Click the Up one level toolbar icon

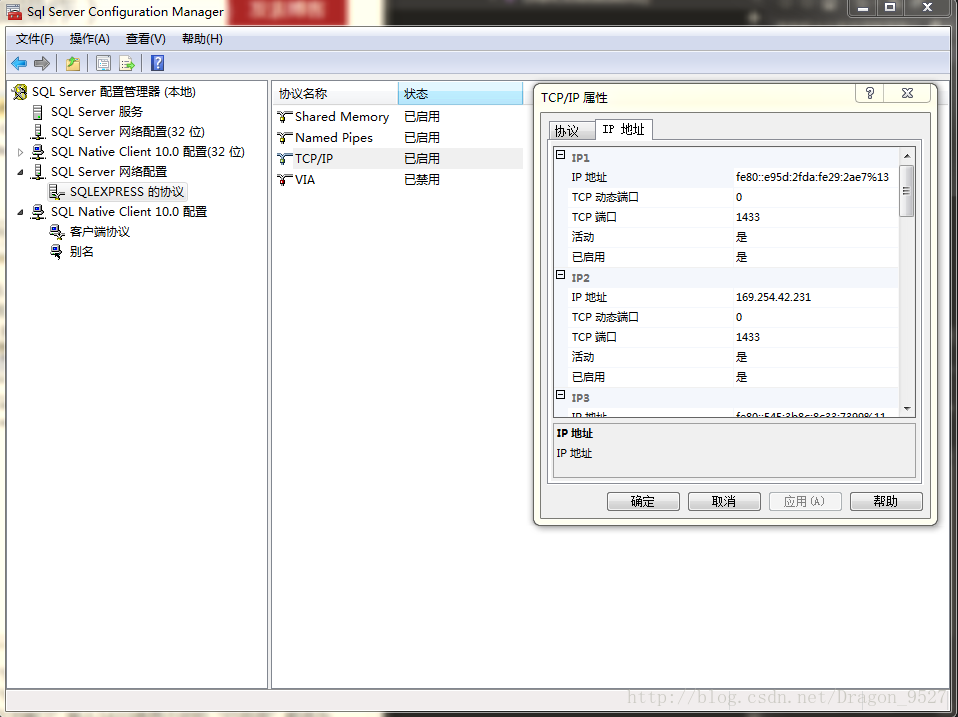point(73,63)
